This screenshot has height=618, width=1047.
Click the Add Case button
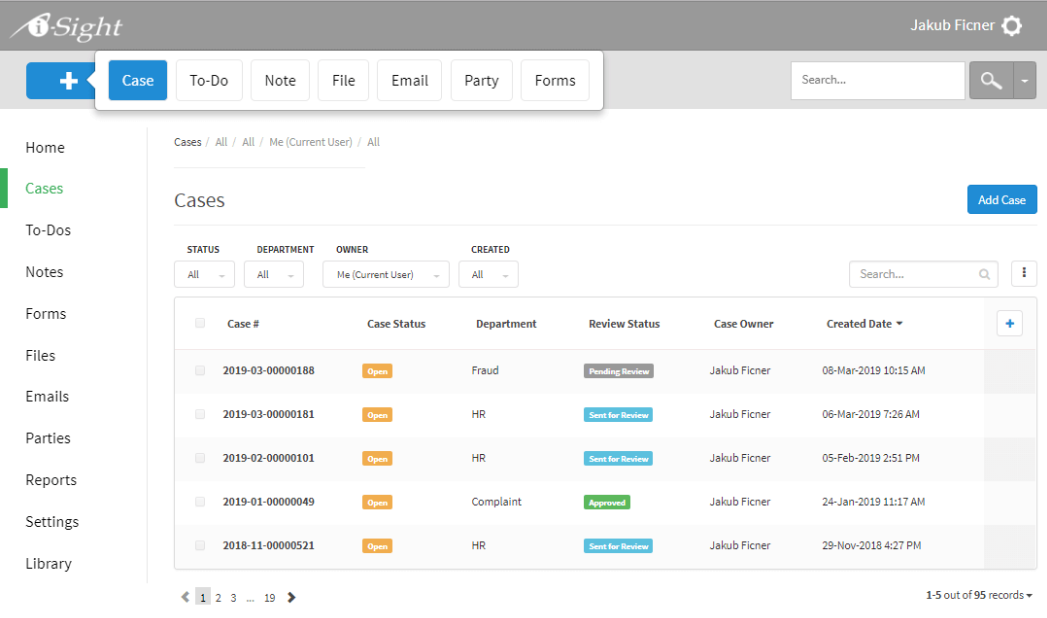[x=1002, y=200]
